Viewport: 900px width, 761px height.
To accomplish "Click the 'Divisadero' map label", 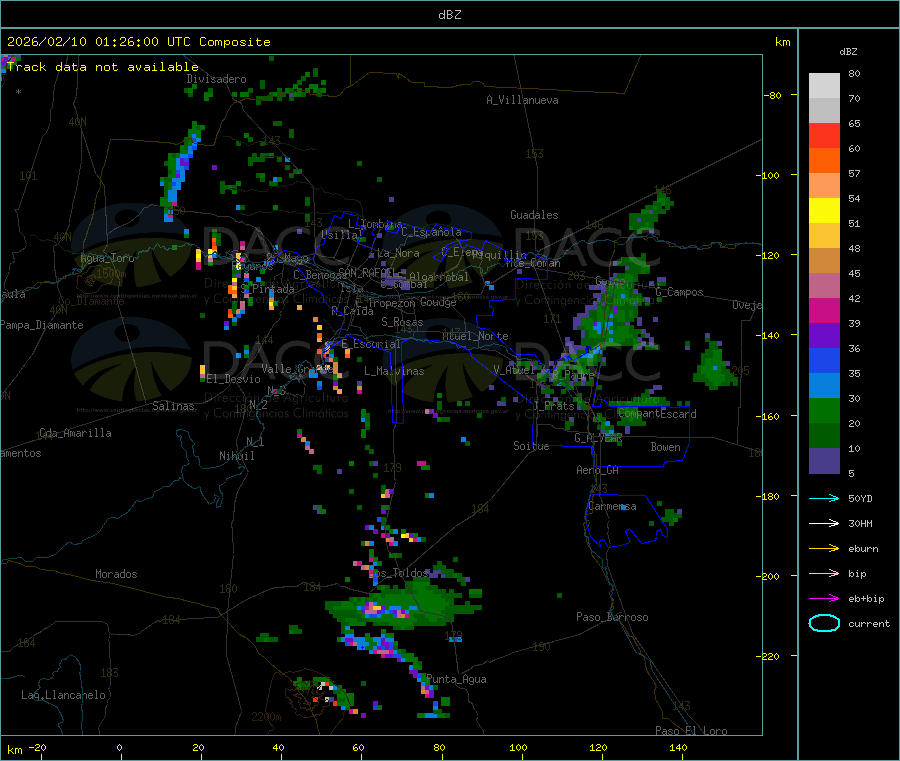I will click(x=216, y=79).
